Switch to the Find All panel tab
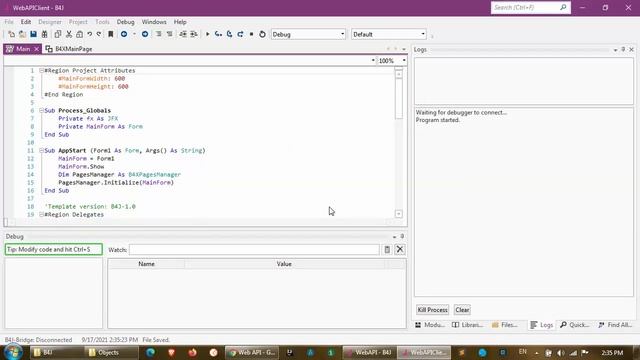Image resolution: width=640 pixels, height=360 pixels. coord(615,325)
